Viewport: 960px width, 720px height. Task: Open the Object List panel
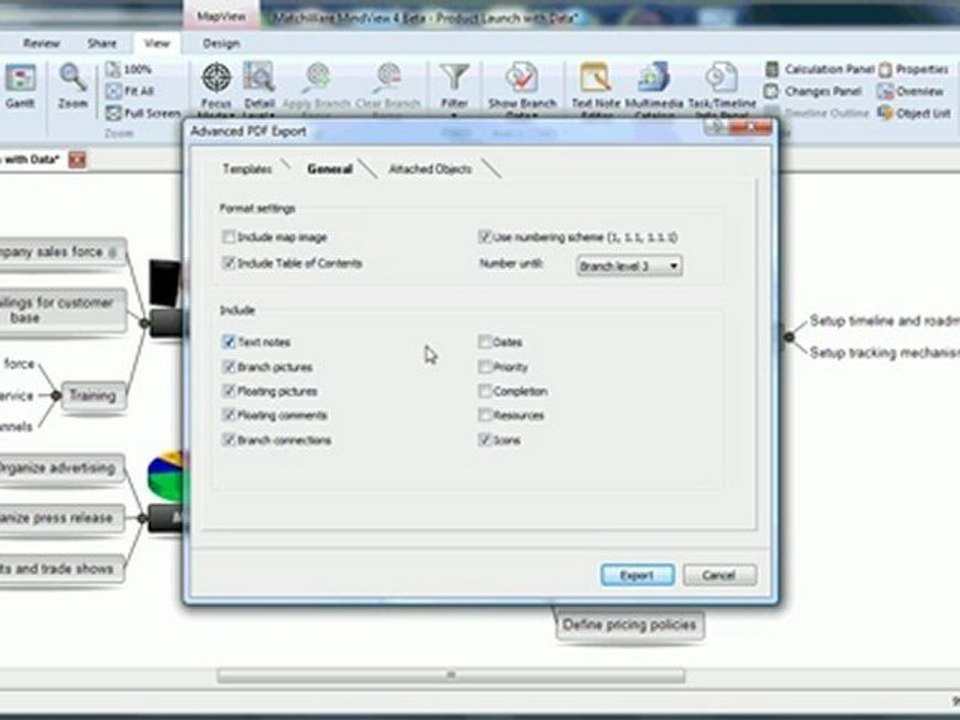(914, 113)
